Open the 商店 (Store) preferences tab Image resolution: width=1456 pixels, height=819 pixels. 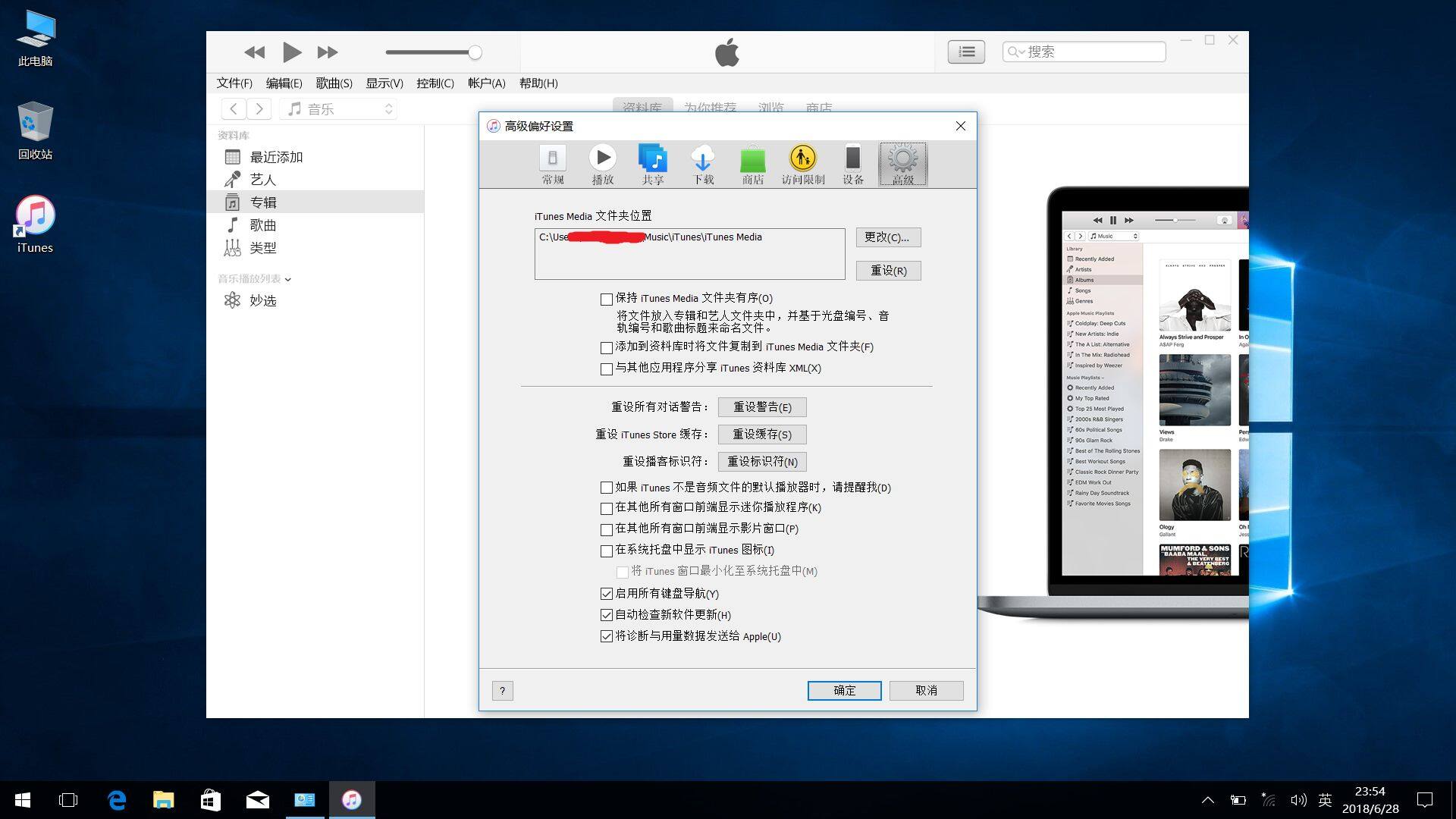click(x=753, y=165)
